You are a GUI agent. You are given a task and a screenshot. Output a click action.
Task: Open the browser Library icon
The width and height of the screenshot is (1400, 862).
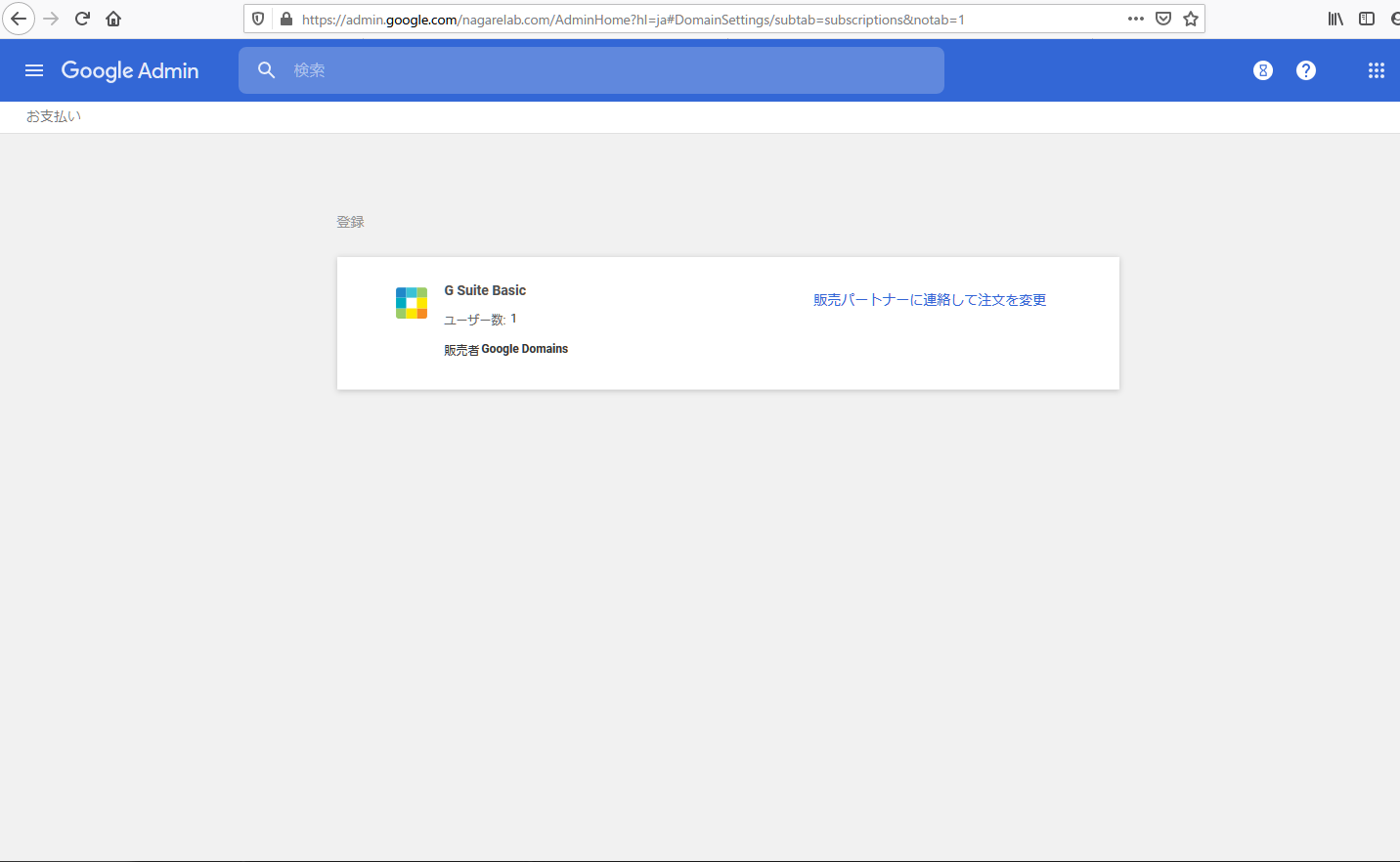[x=1335, y=19]
